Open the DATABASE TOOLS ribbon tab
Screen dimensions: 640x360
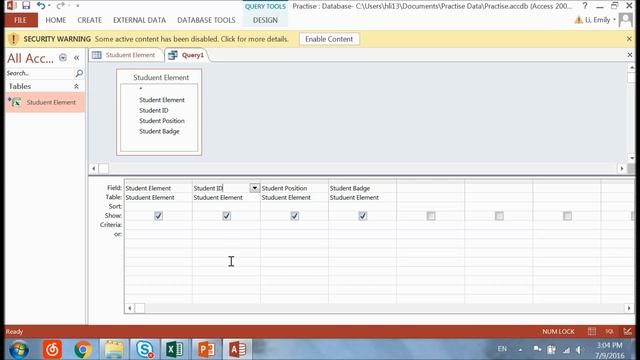(x=206, y=20)
